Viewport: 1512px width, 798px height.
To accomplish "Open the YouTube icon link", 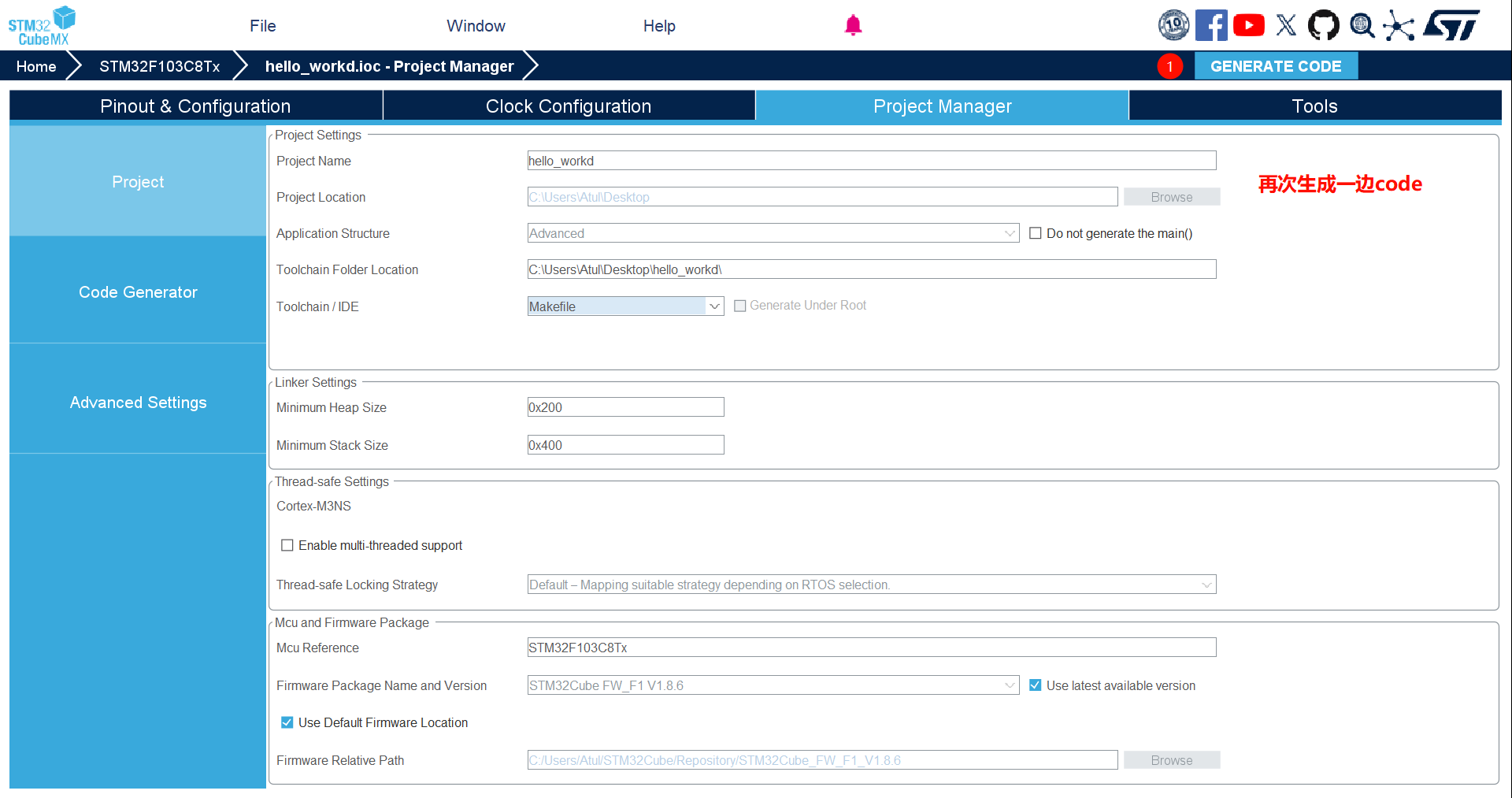I will [1248, 25].
